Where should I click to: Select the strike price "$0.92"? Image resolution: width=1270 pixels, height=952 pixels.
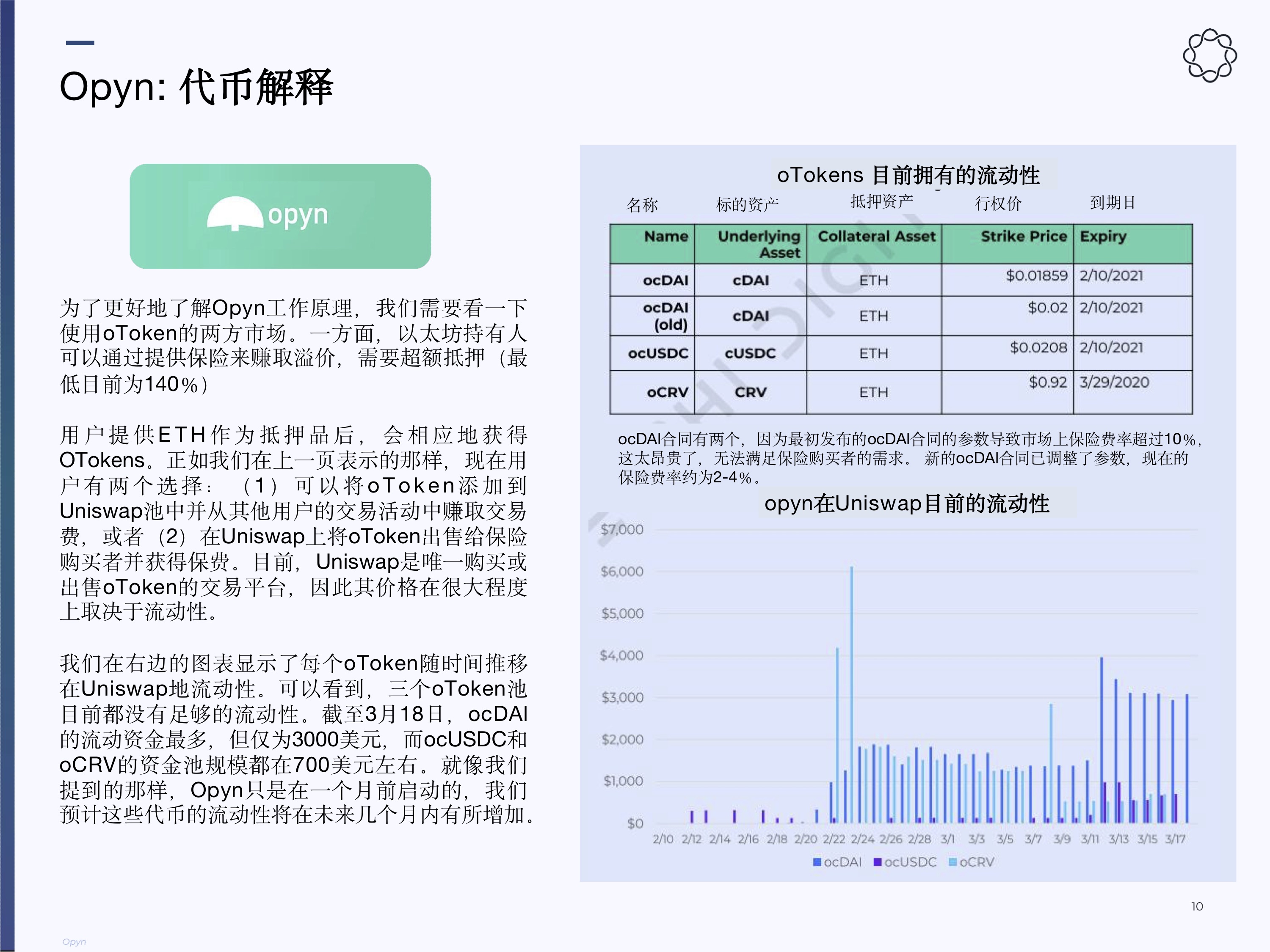1048,382
